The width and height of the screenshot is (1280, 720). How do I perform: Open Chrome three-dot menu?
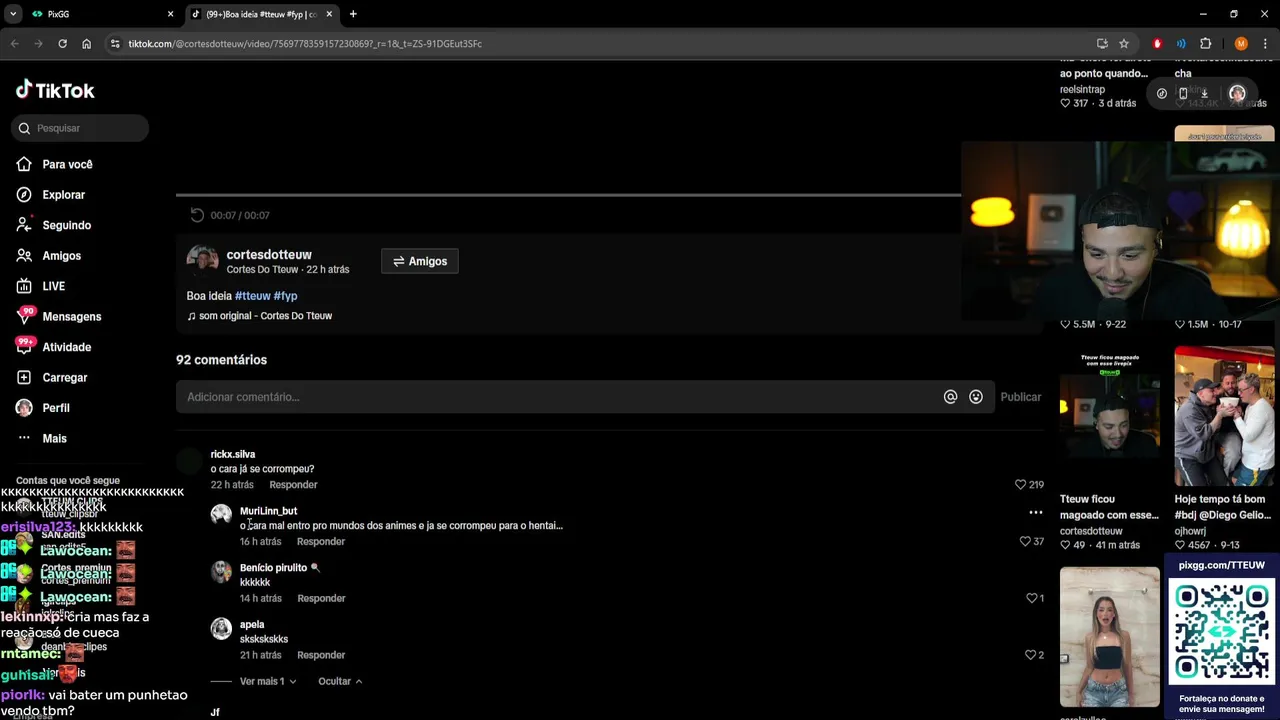click(1266, 44)
